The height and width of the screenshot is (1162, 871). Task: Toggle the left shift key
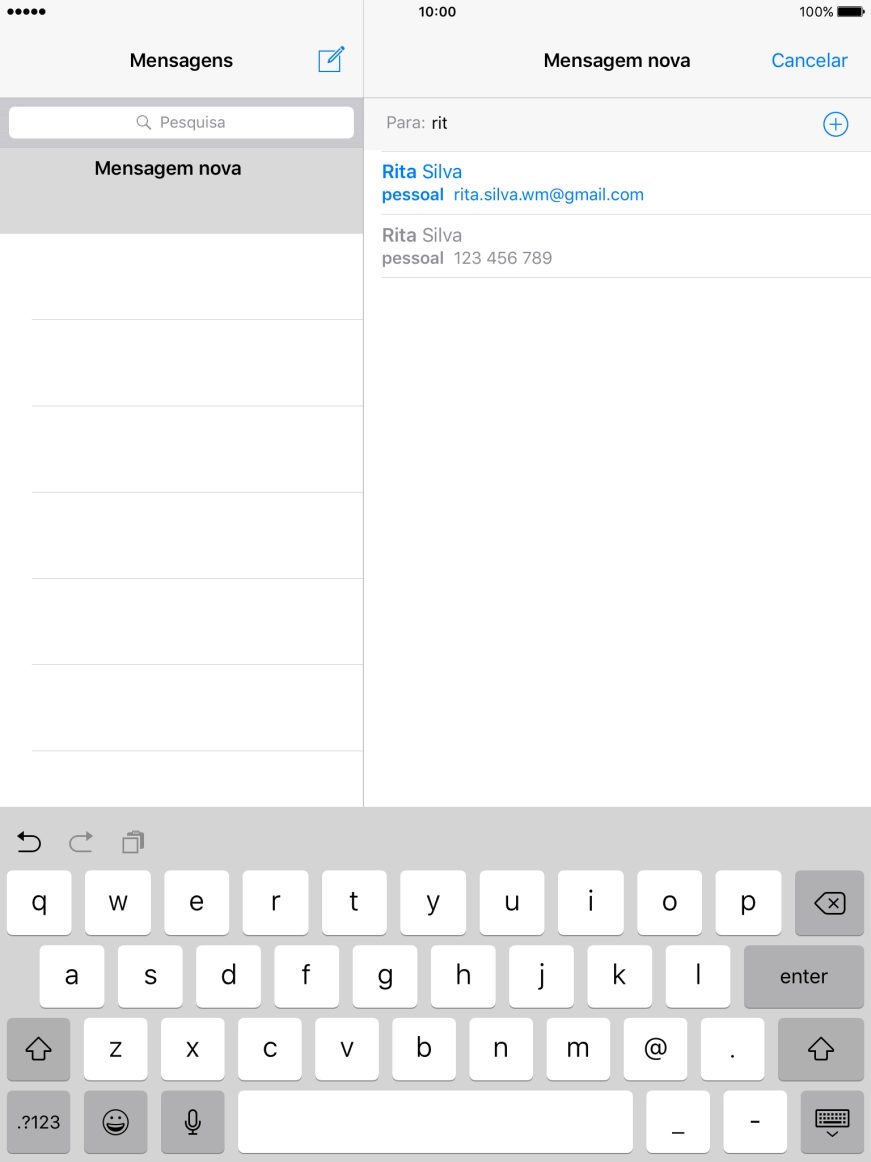point(38,1049)
